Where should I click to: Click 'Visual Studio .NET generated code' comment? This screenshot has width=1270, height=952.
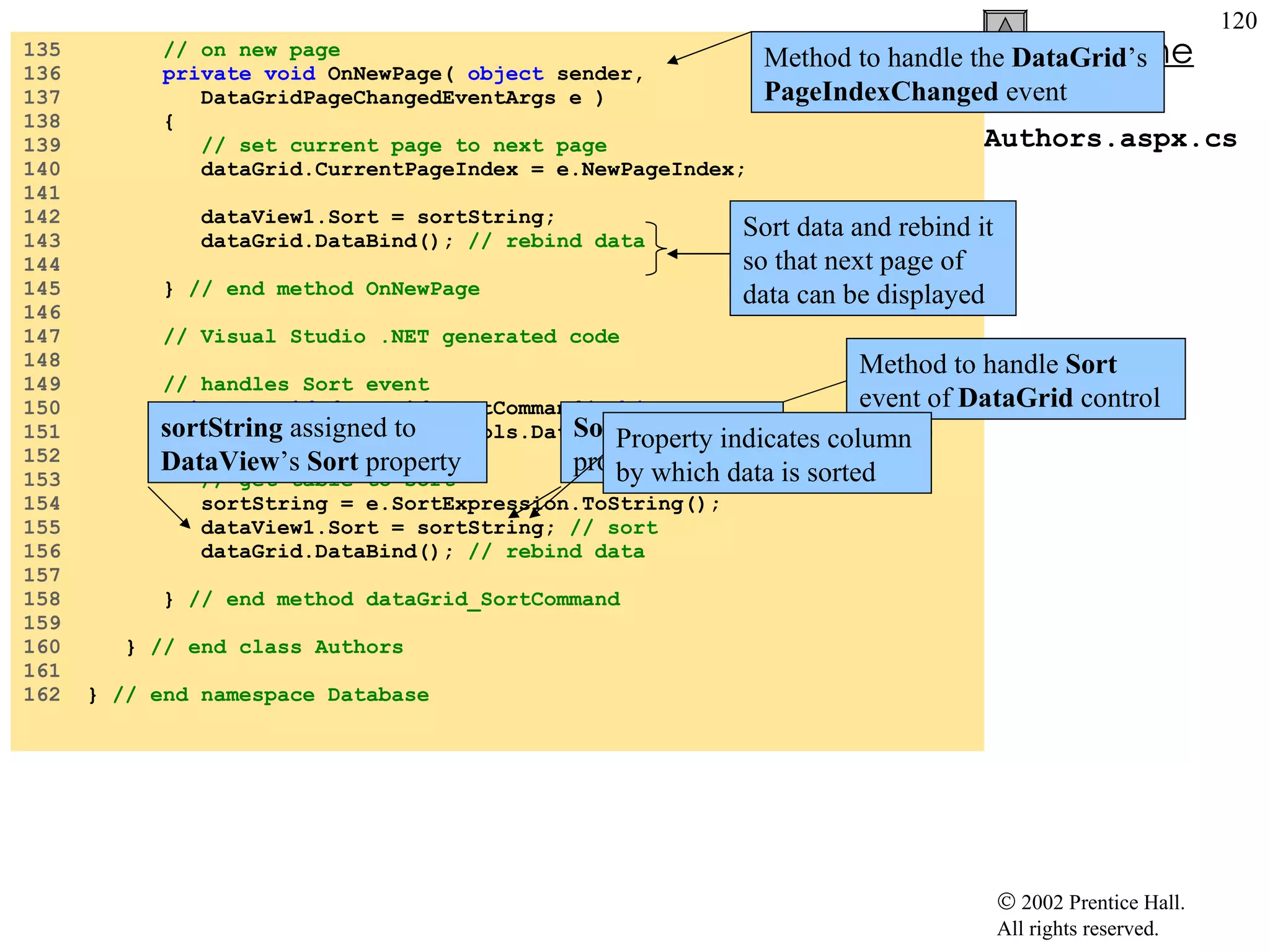point(391,337)
